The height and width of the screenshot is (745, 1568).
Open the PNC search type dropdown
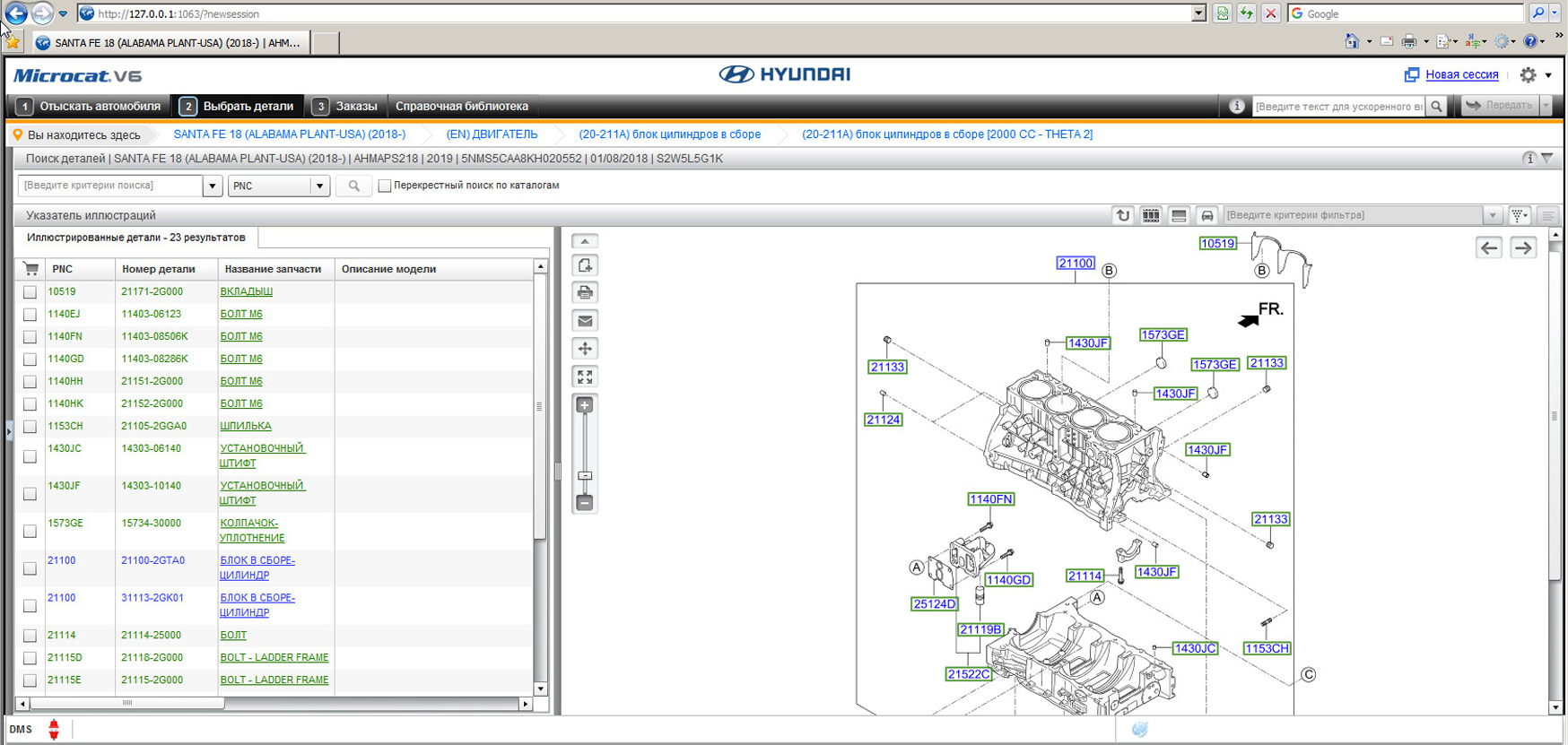[318, 186]
